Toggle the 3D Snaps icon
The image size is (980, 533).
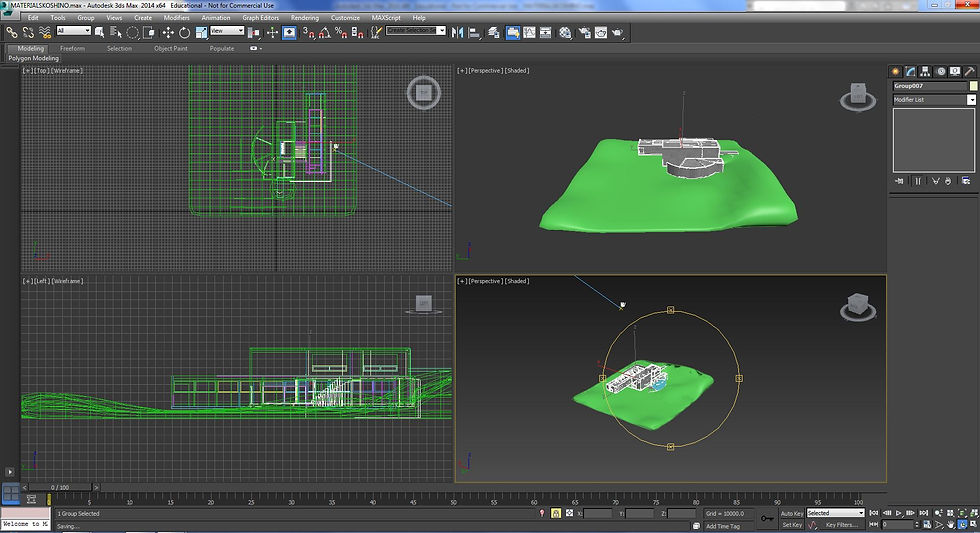coord(309,32)
